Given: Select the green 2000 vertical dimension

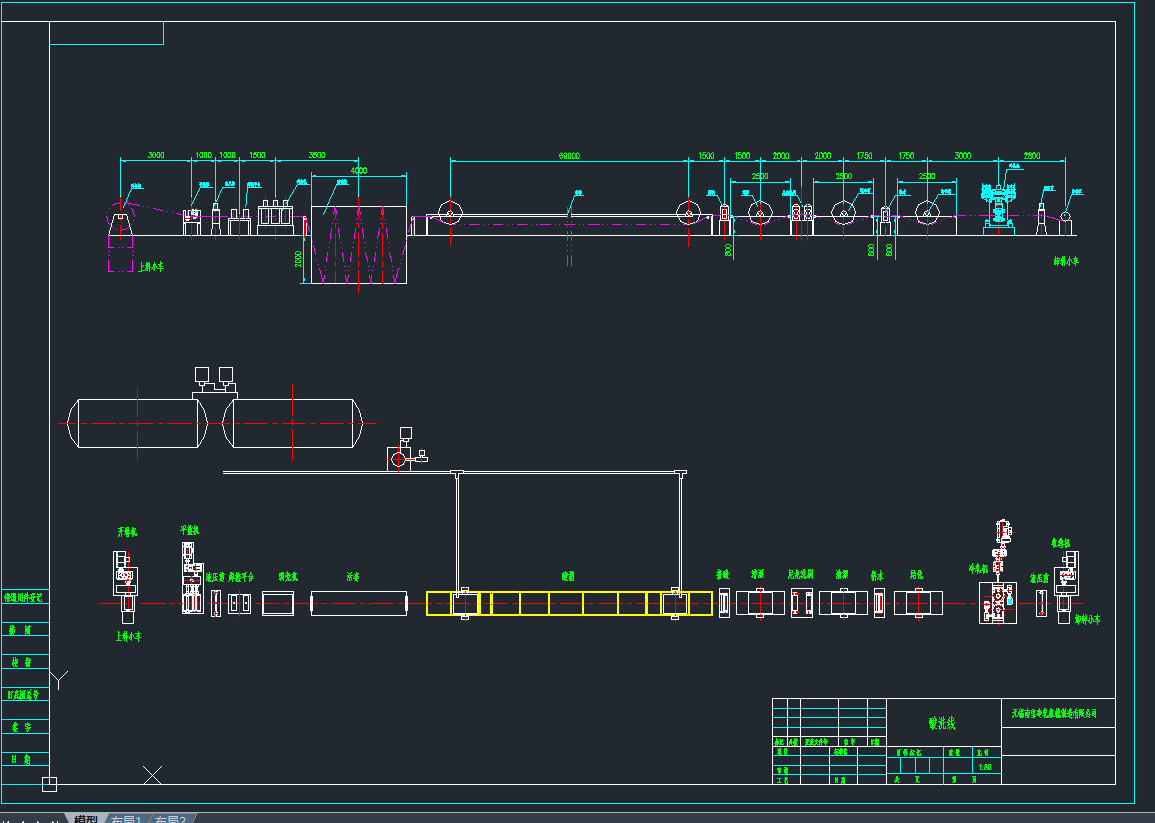Looking at the screenshot, I should (298, 258).
